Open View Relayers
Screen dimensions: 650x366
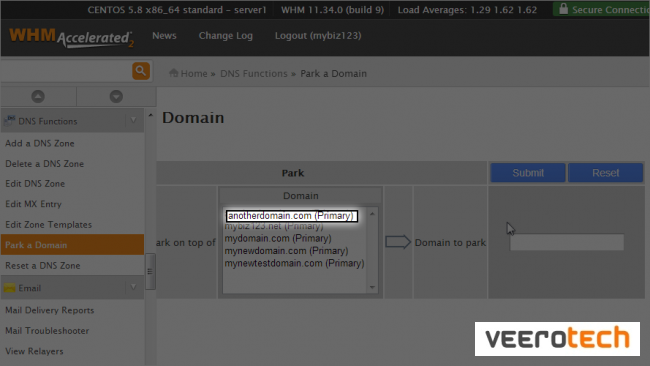(34, 351)
